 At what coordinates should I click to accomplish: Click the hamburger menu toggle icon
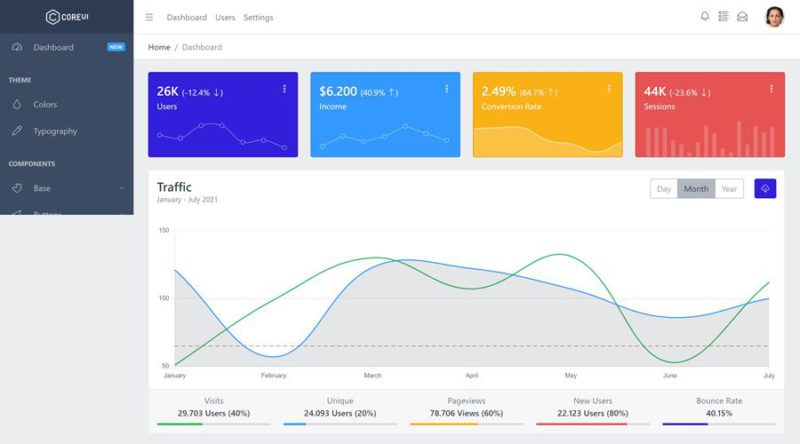coord(149,17)
